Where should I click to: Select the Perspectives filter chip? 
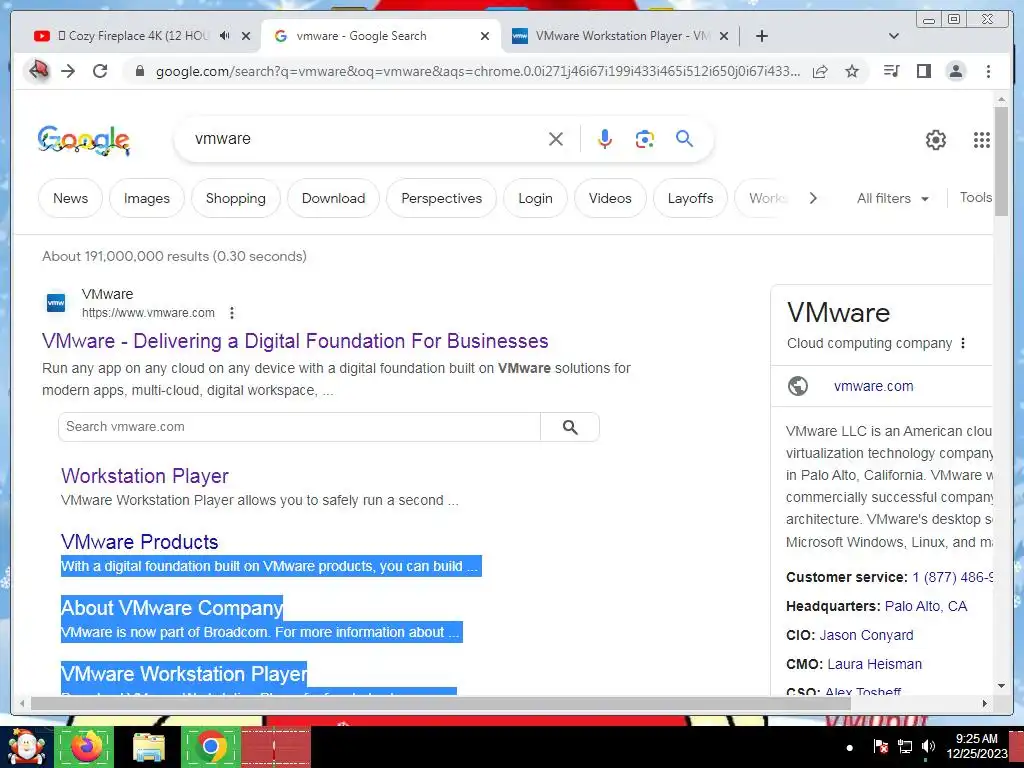click(x=441, y=198)
